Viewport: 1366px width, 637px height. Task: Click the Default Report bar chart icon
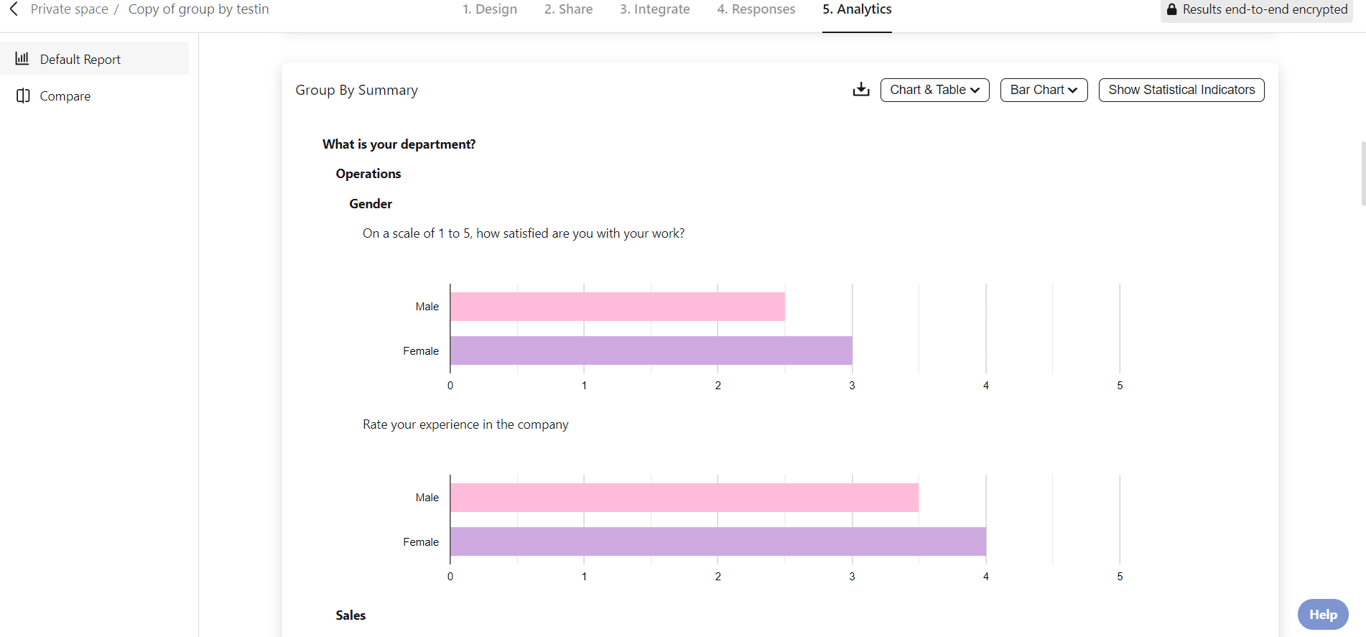point(22,59)
